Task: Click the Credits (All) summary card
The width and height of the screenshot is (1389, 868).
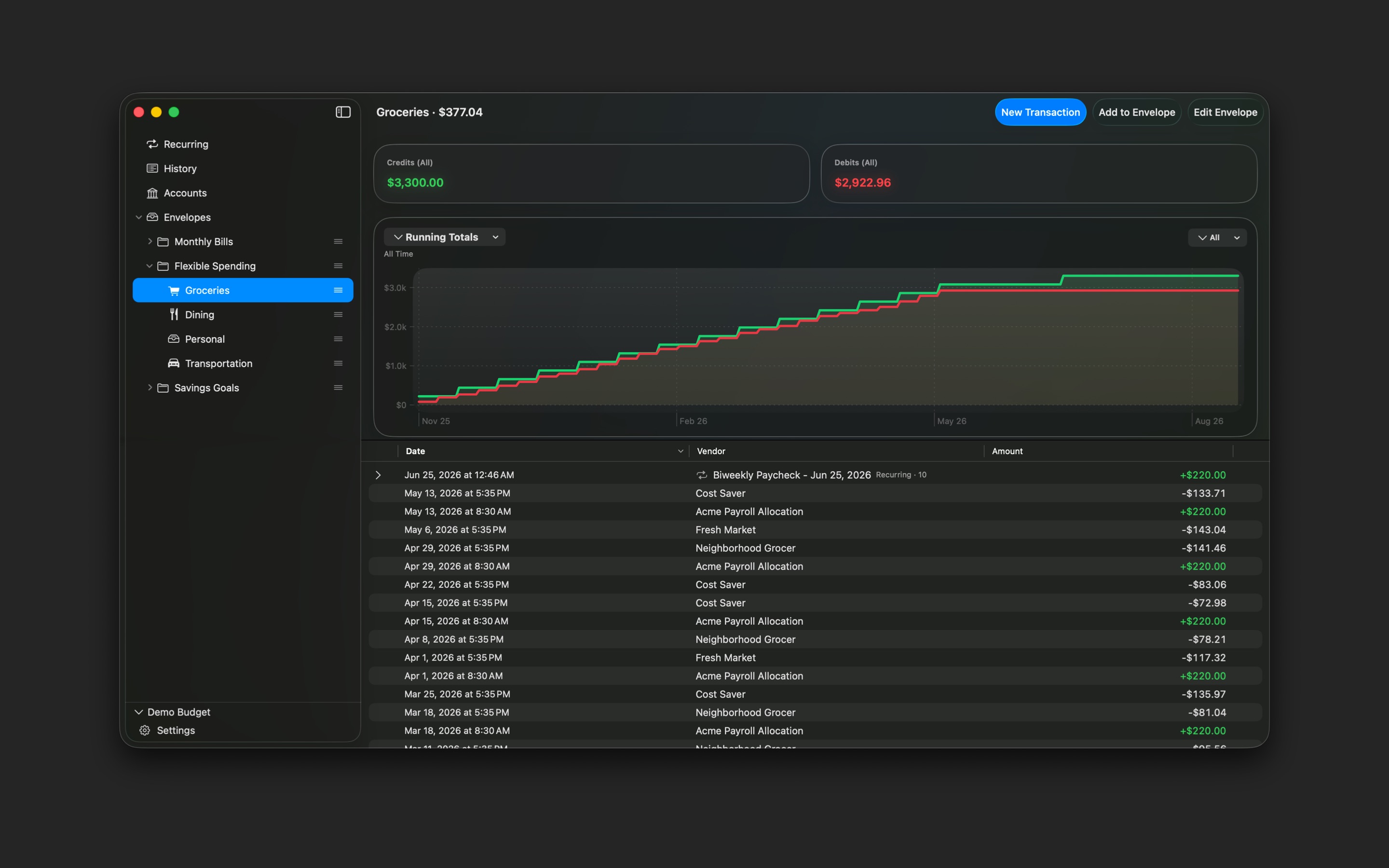Action: coord(591,174)
